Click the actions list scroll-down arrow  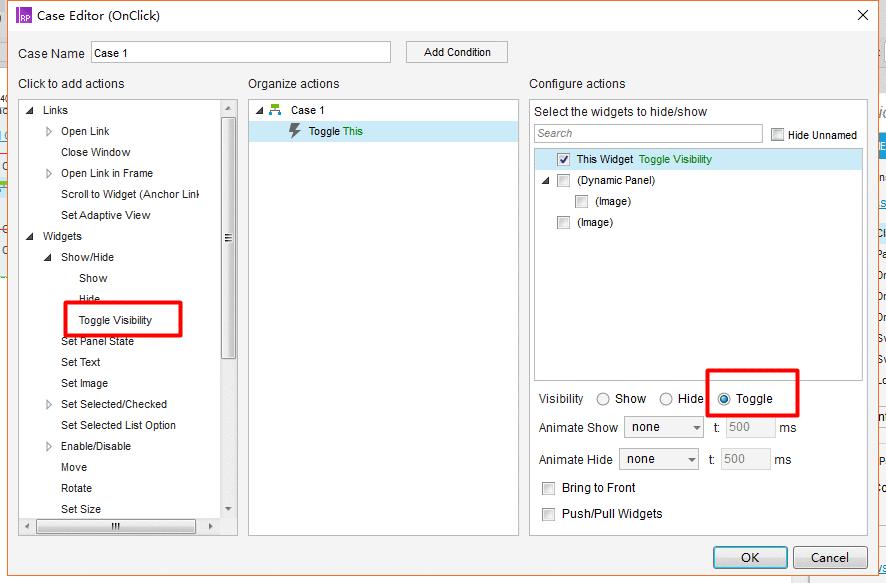[x=228, y=509]
